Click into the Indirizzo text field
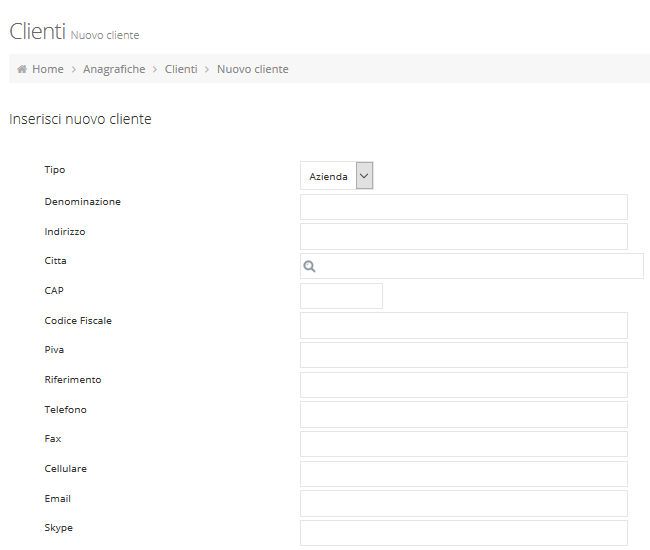 coord(463,236)
